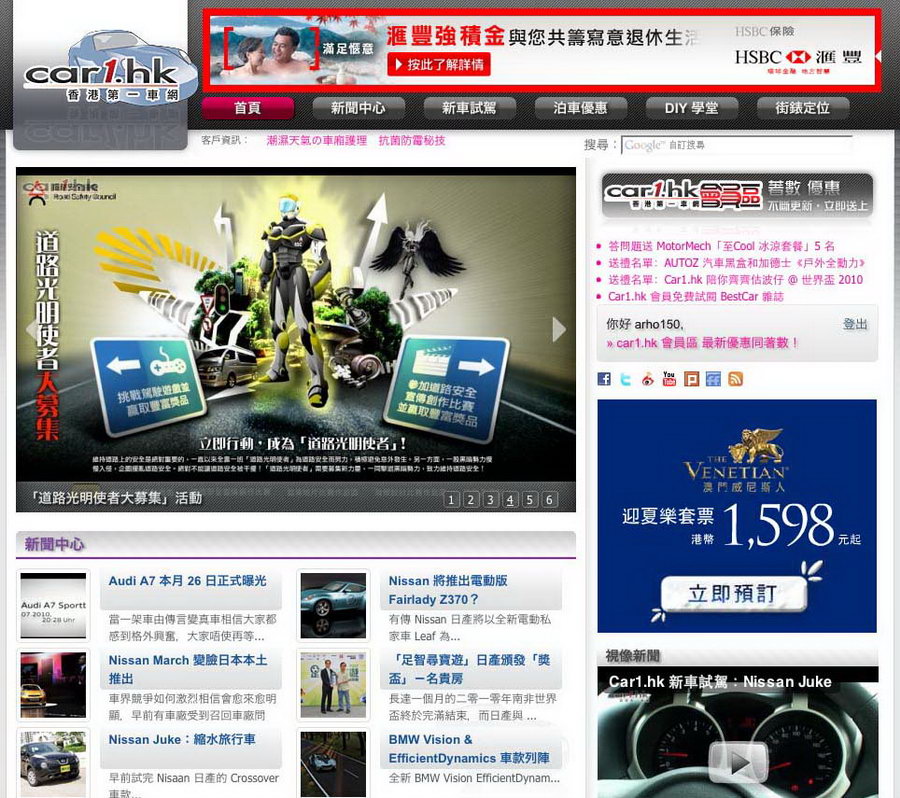The image size is (900, 798).
Task: Open AUTOZ 汽車黑盒 winners list link
Action: [736, 263]
